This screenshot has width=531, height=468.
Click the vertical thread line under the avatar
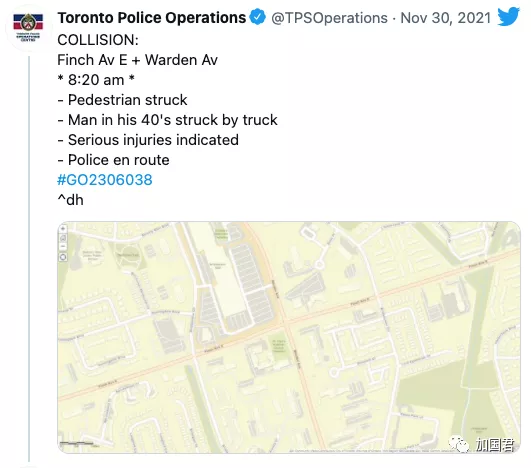29,259
